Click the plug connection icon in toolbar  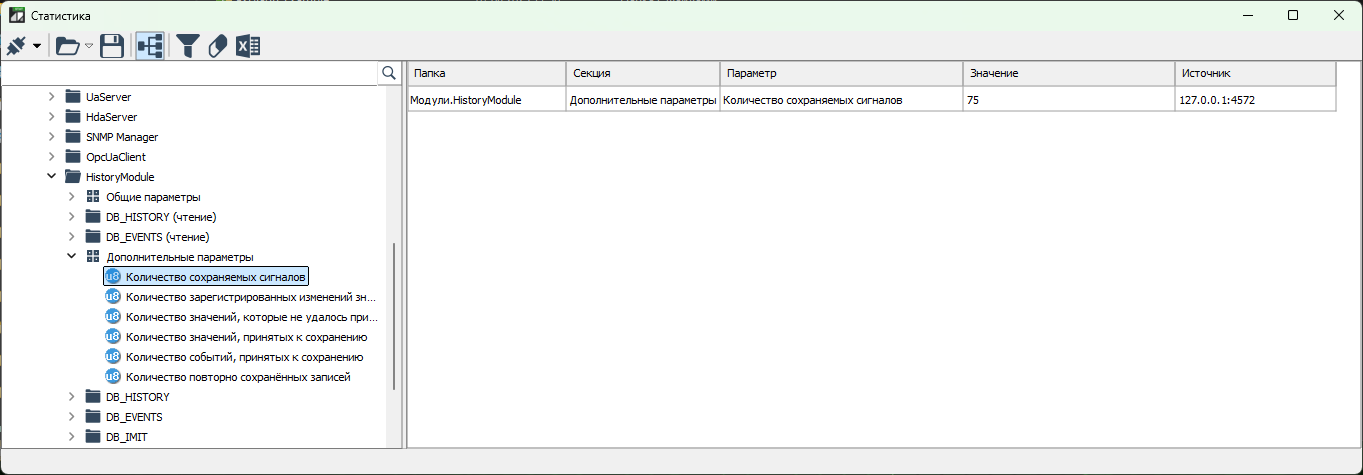17,46
